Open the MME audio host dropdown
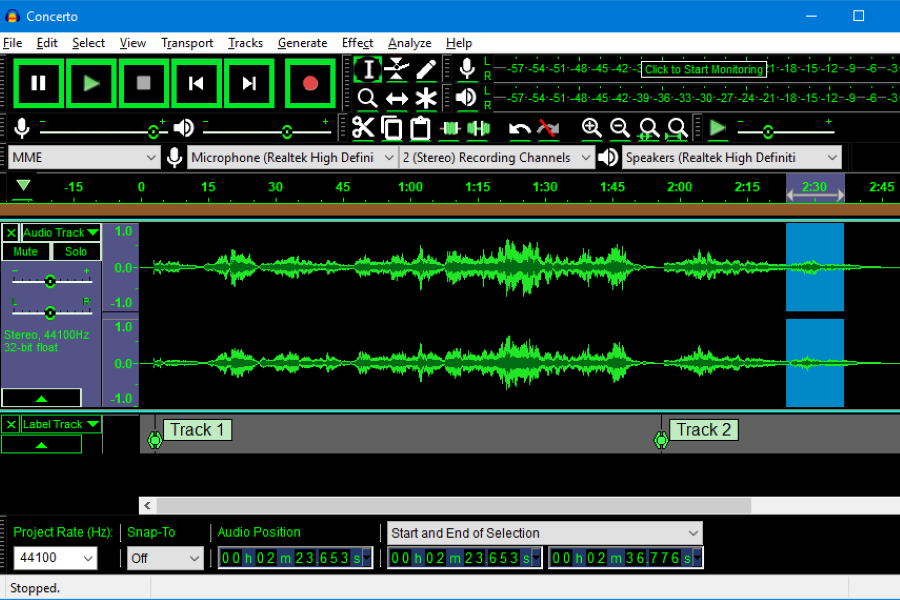900x600 pixels. pos(84,157)
